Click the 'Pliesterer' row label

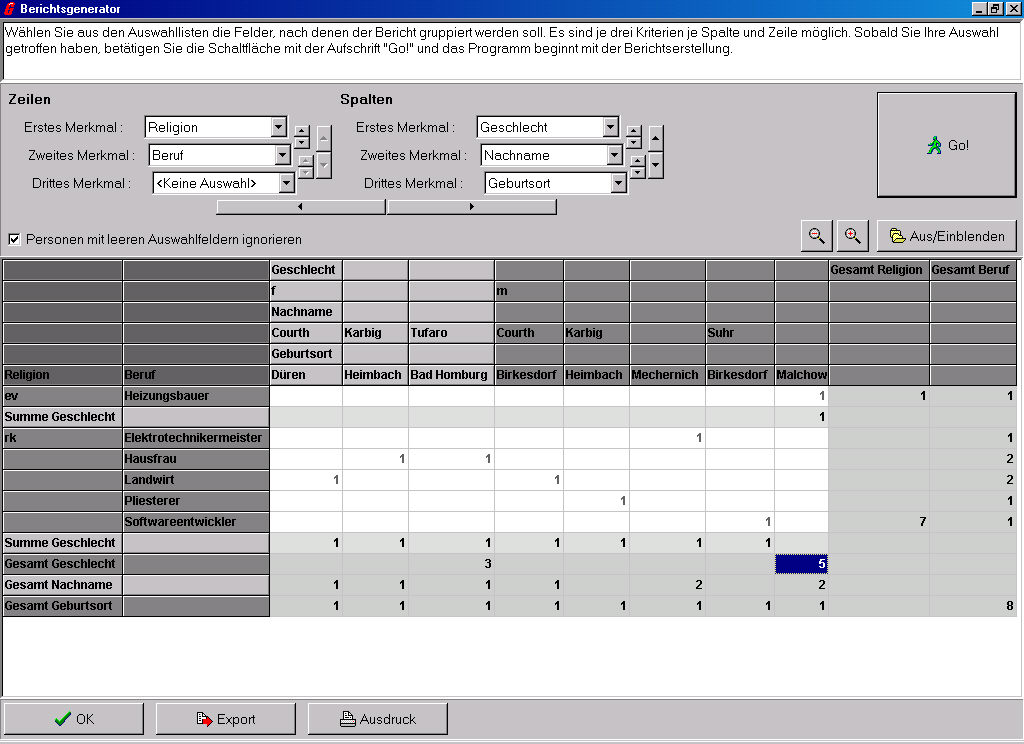coord(196,500)
